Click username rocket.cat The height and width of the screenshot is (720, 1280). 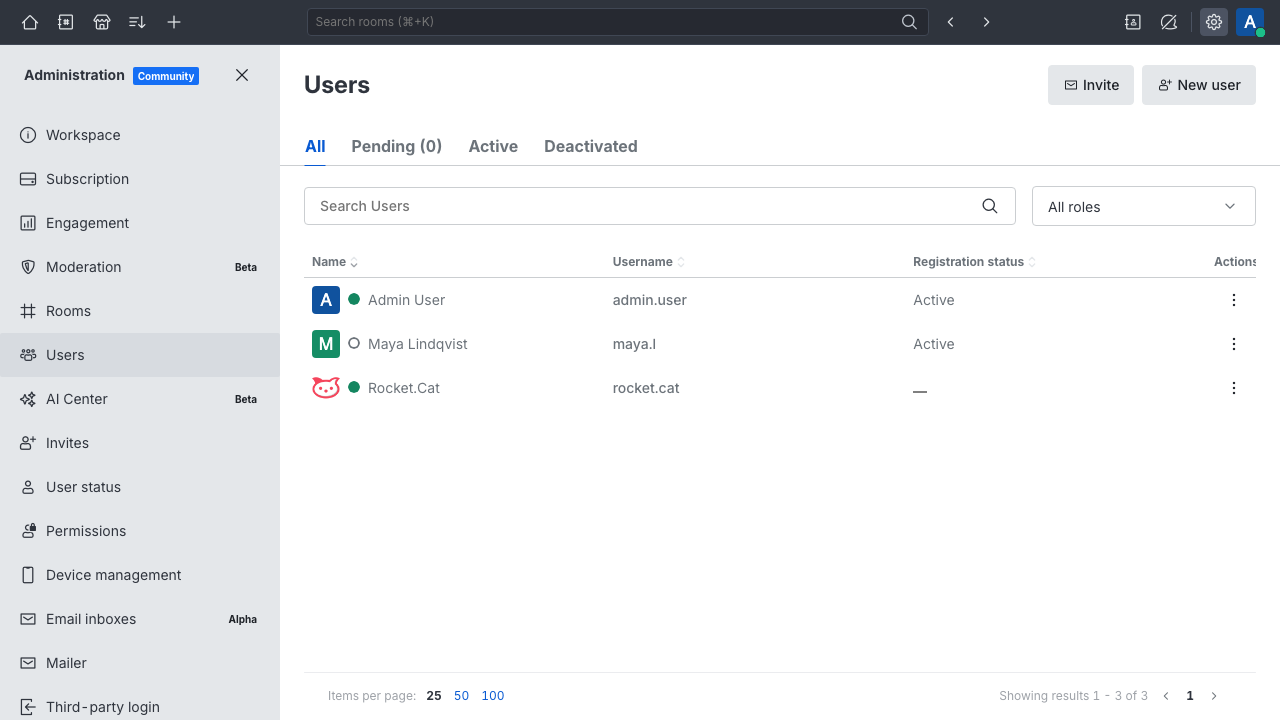tap(646, 388)
